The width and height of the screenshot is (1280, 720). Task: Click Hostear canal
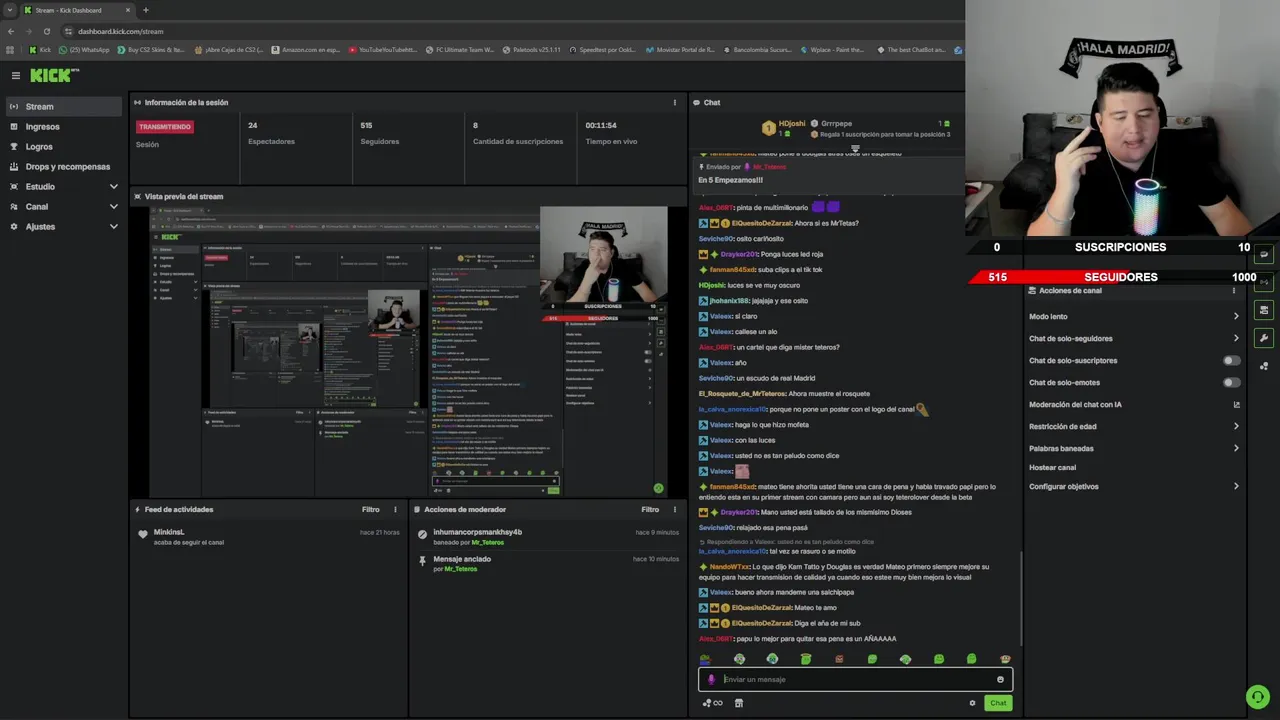(x=1052, y=467)
